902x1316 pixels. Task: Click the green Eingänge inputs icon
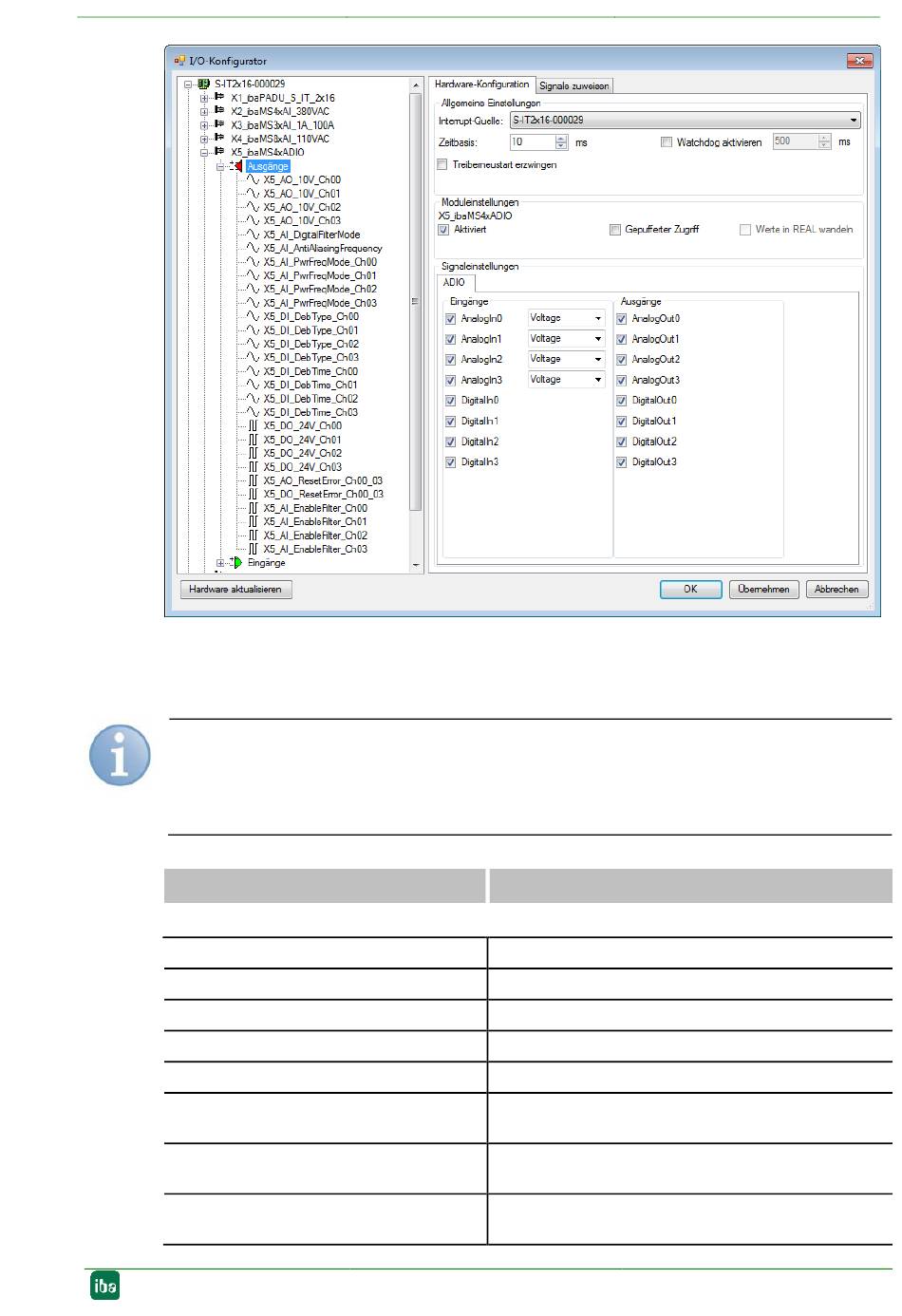point(235,563)
